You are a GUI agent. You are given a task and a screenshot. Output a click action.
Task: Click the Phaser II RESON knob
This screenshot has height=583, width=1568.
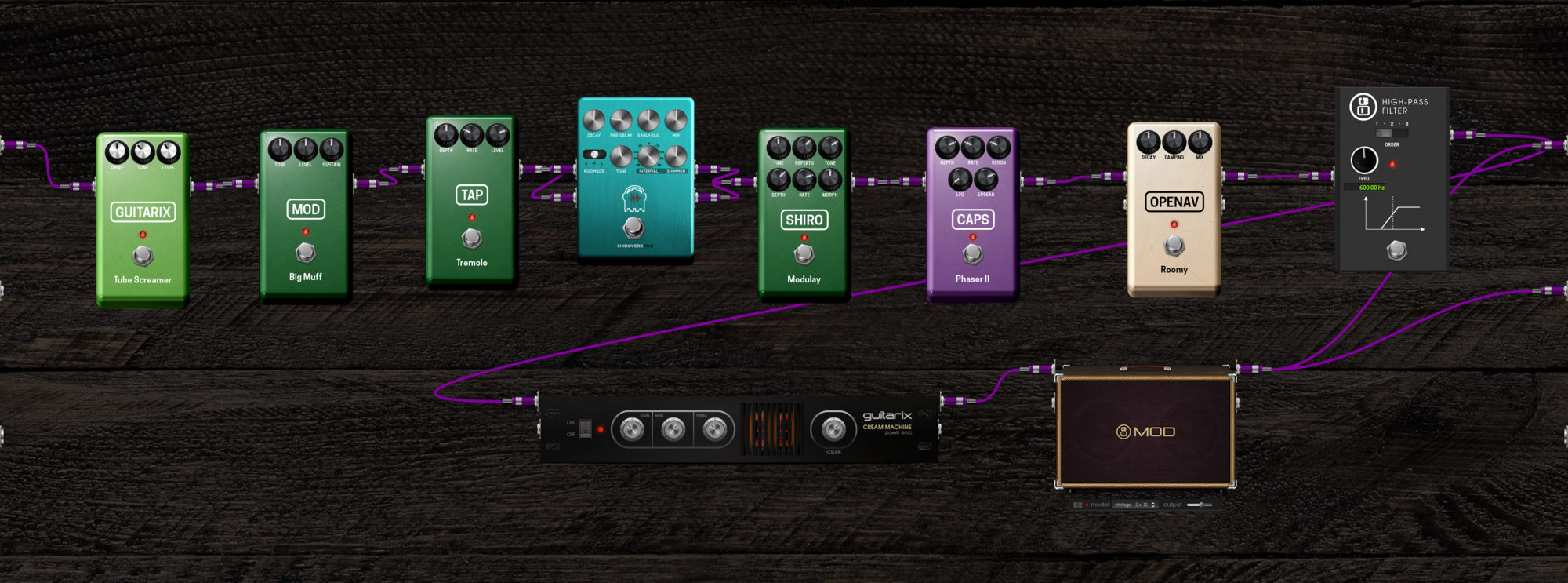(x=999, y=147)
